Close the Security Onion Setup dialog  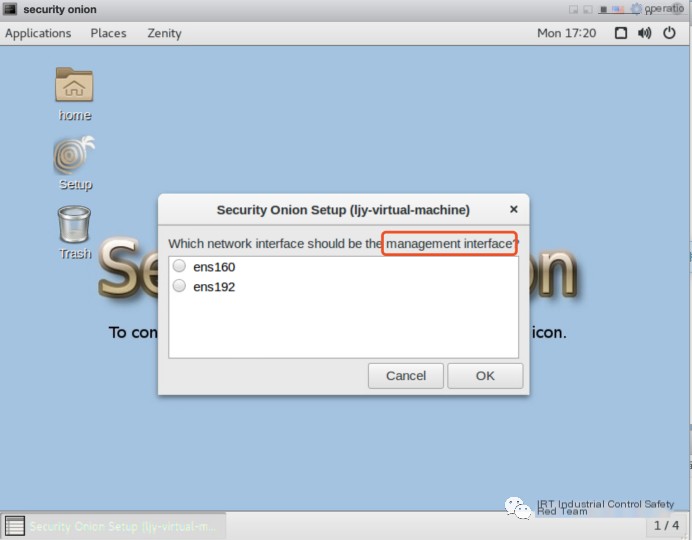(x=514, y=209)
